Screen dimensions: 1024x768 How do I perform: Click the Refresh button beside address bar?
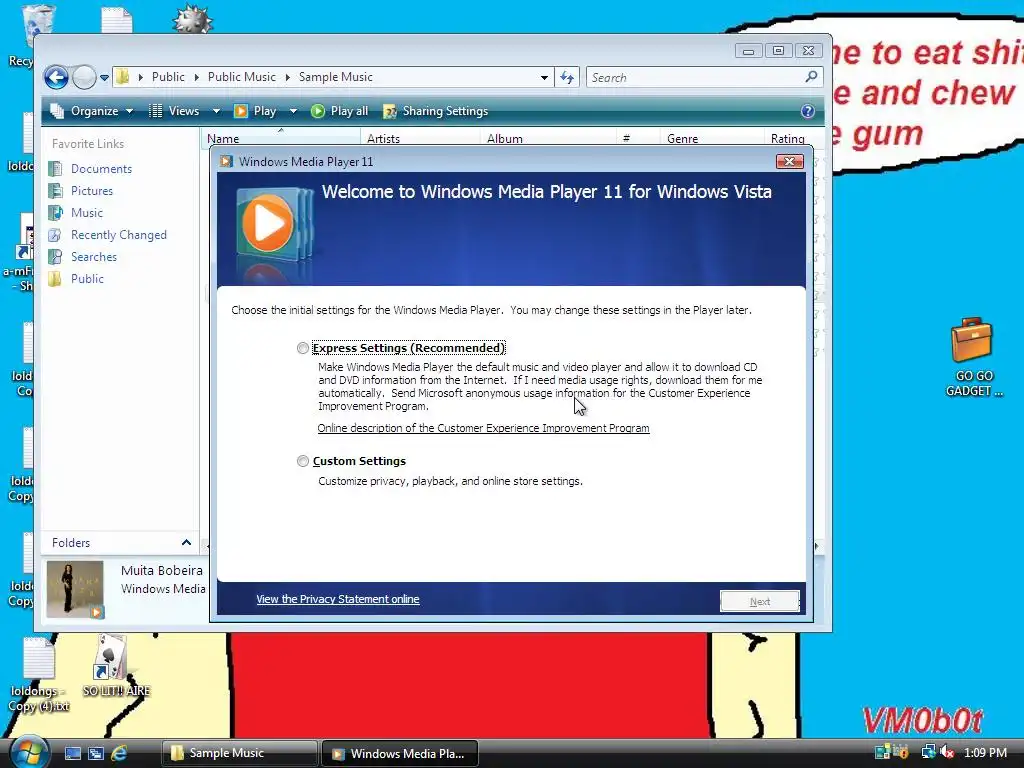(567, 77)
